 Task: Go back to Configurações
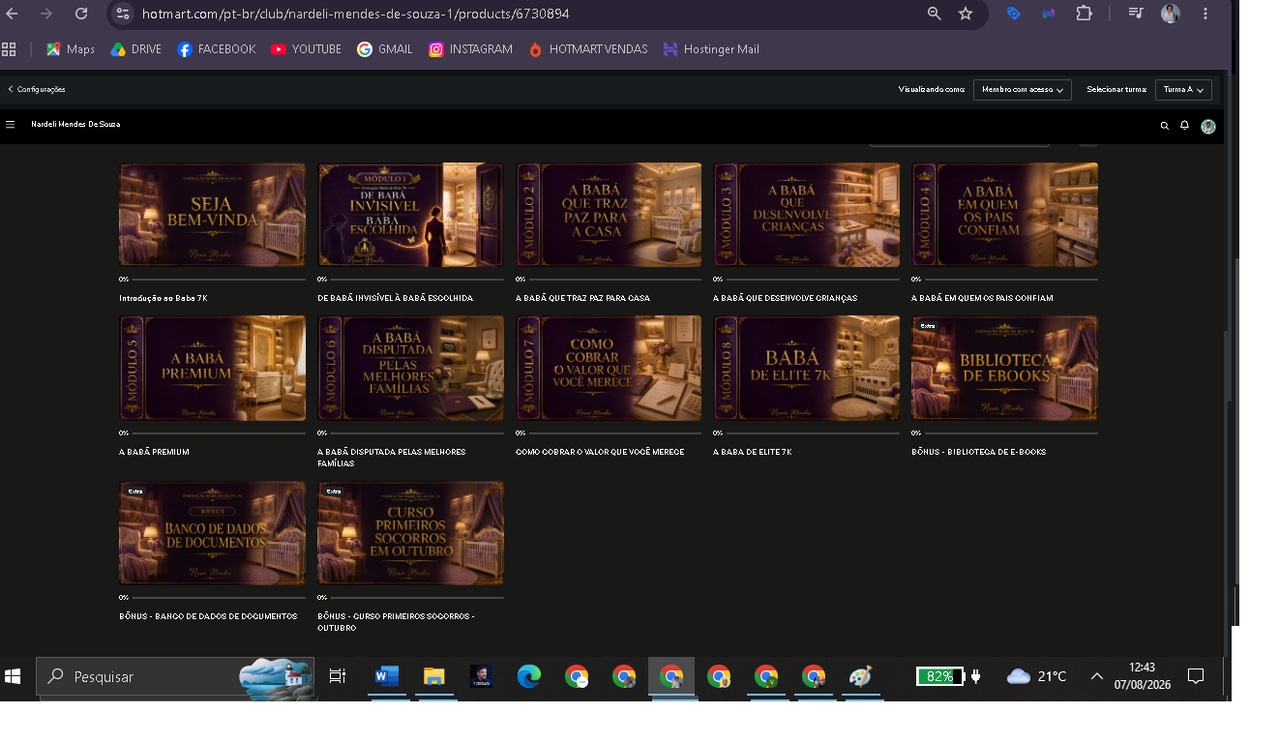coord(37,90)
